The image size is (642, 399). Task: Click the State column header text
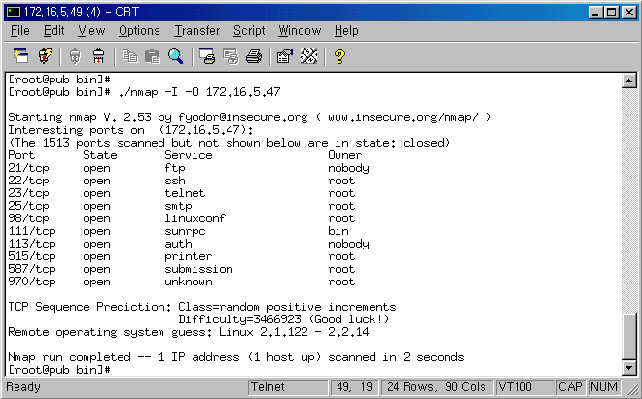click(x=100, y=155)
